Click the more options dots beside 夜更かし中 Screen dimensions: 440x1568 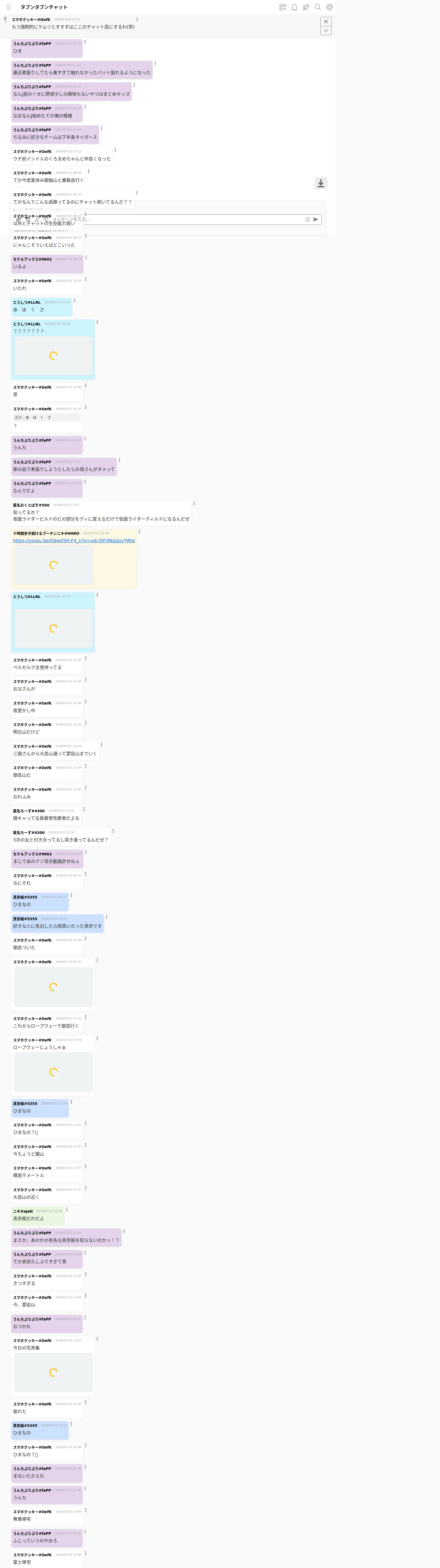86,701
